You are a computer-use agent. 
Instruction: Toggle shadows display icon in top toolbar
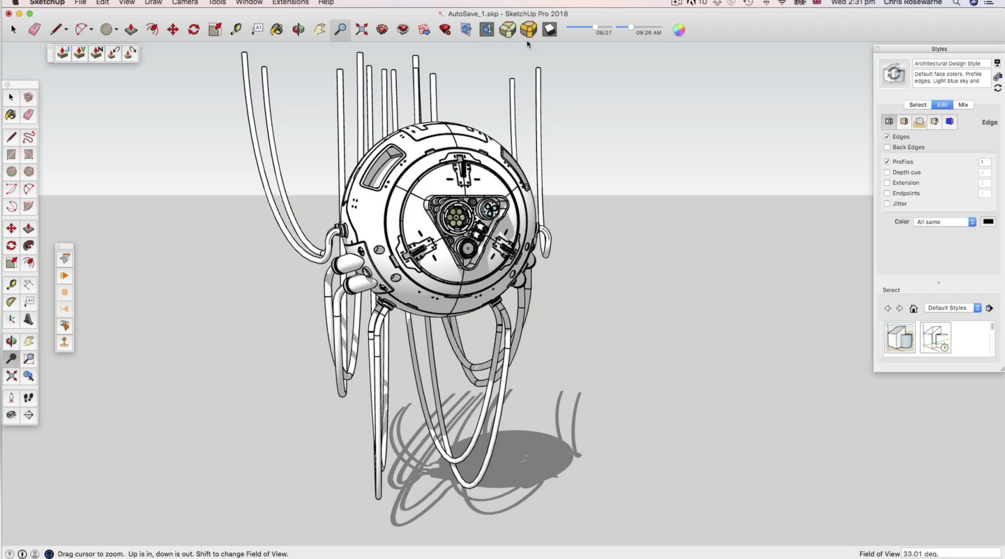click(x=549, y=29)
